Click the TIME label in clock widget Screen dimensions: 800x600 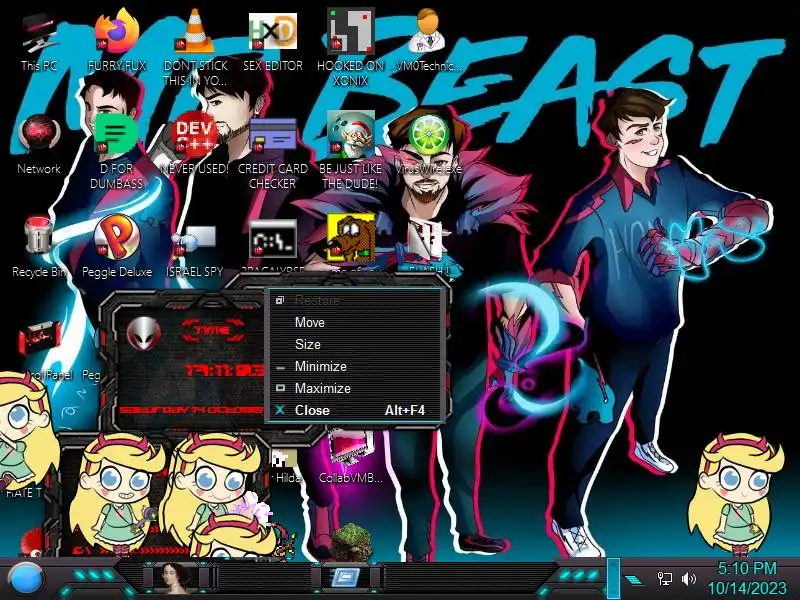point(213,330)
